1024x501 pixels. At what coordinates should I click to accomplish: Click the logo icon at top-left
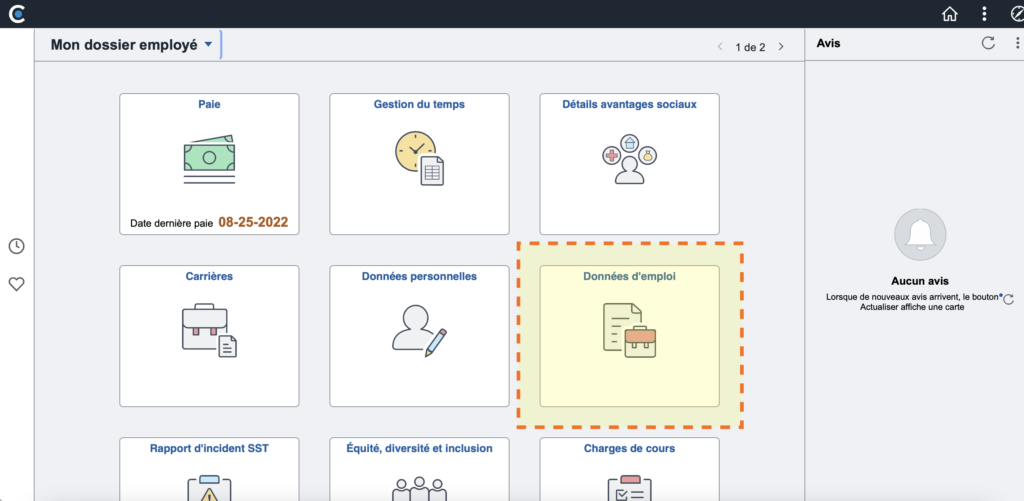[16, 14]
